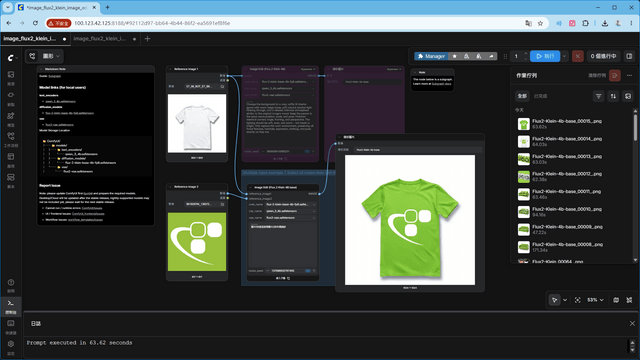The image size is (640, 360).
Task: Click the star favorites icon beside Manager
Action: tap(454, 56)
